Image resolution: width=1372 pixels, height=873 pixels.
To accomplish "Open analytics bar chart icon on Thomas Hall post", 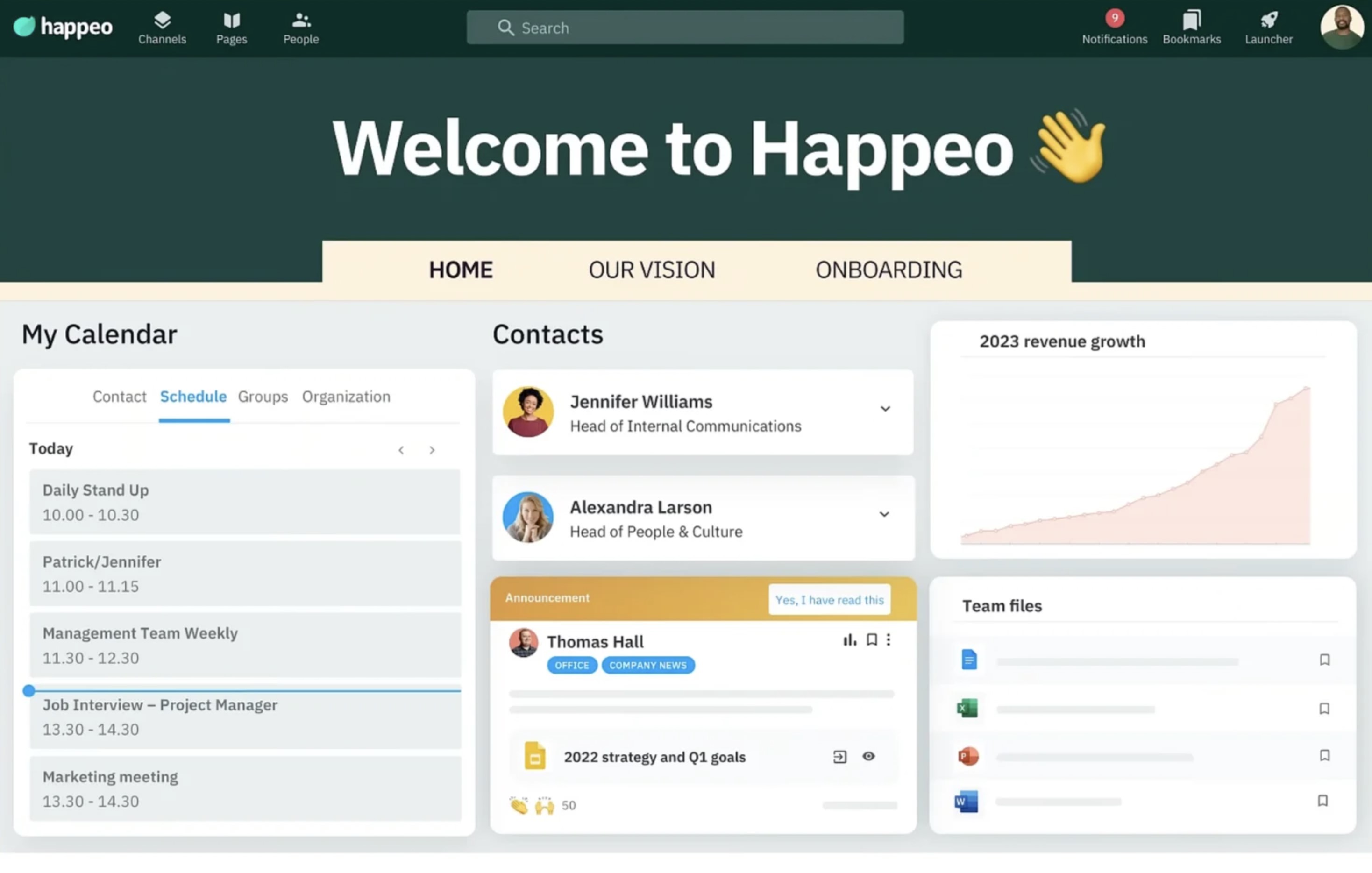I will 850,640.
